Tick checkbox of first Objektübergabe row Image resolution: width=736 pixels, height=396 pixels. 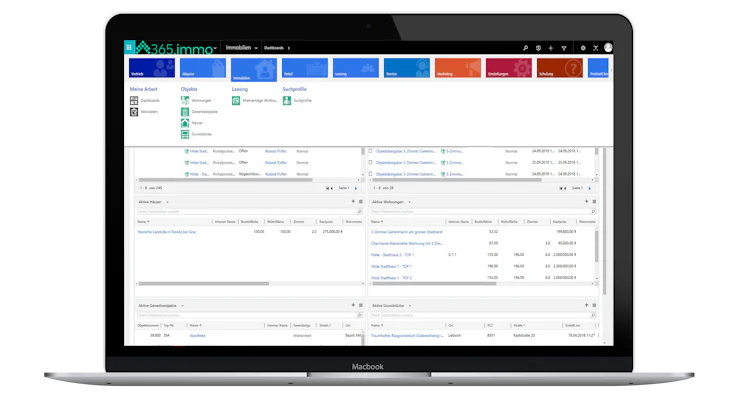click(370, 151)
